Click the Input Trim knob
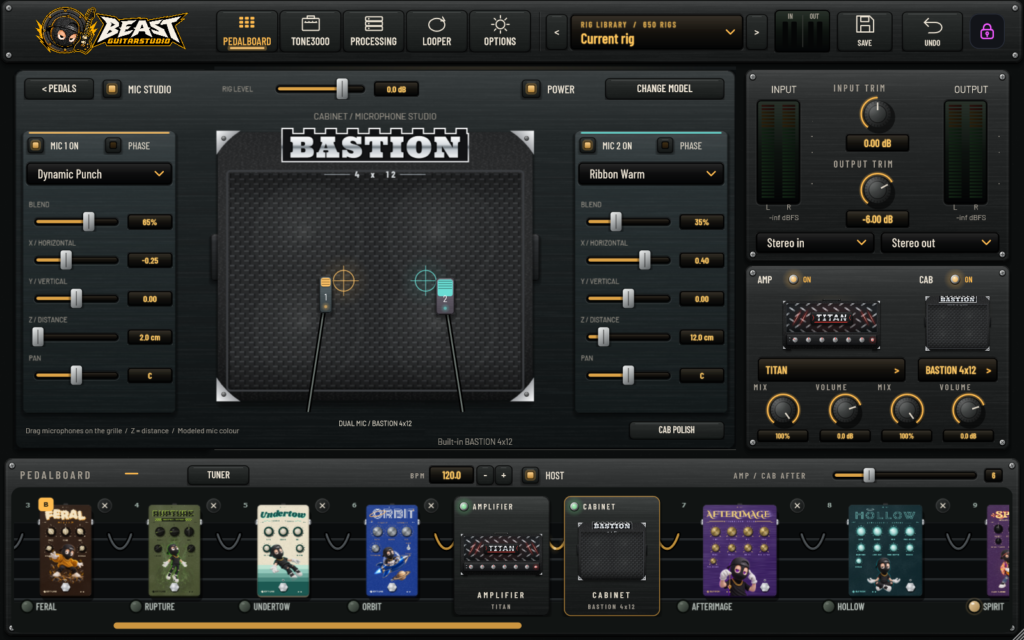Image resolution: width=1024 pixels, height=640 pixels. pos(876,114)
